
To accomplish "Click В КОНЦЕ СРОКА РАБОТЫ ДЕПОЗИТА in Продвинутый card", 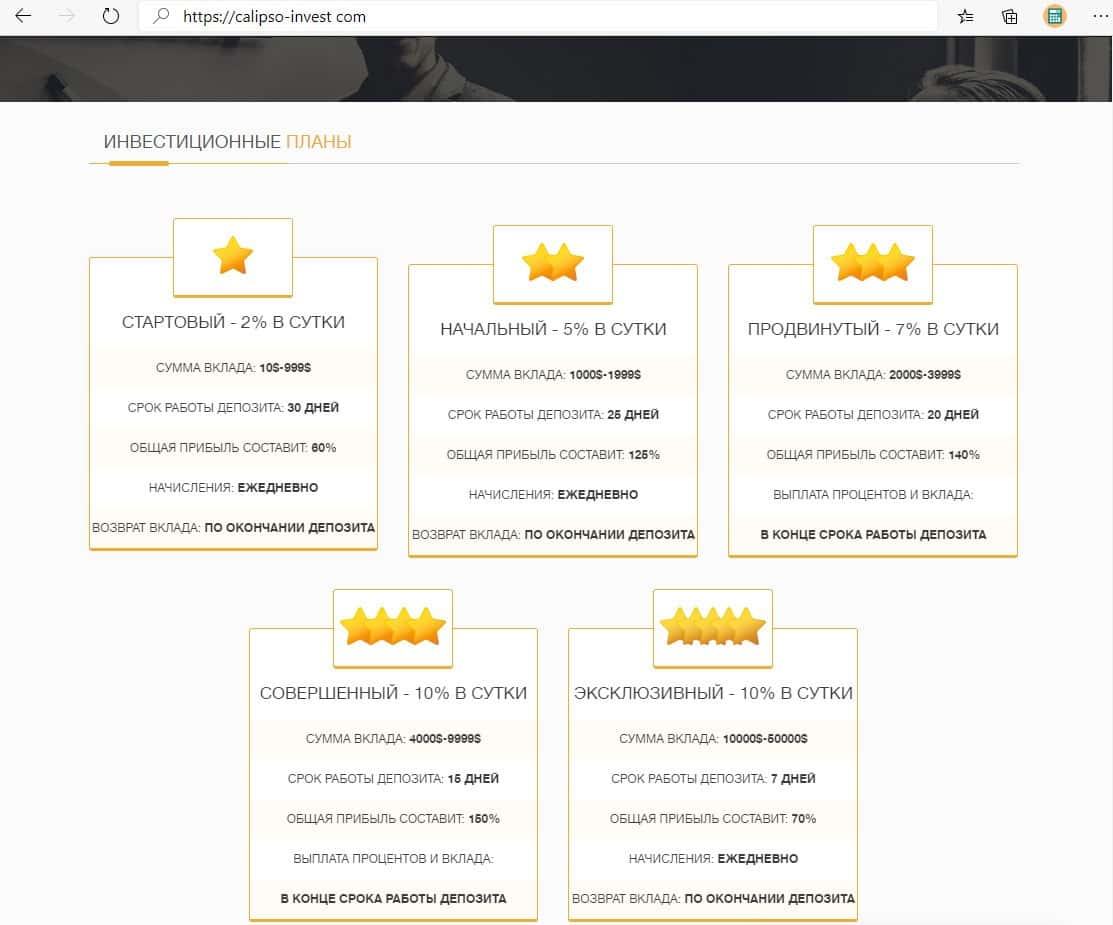I will pos(873,535).
